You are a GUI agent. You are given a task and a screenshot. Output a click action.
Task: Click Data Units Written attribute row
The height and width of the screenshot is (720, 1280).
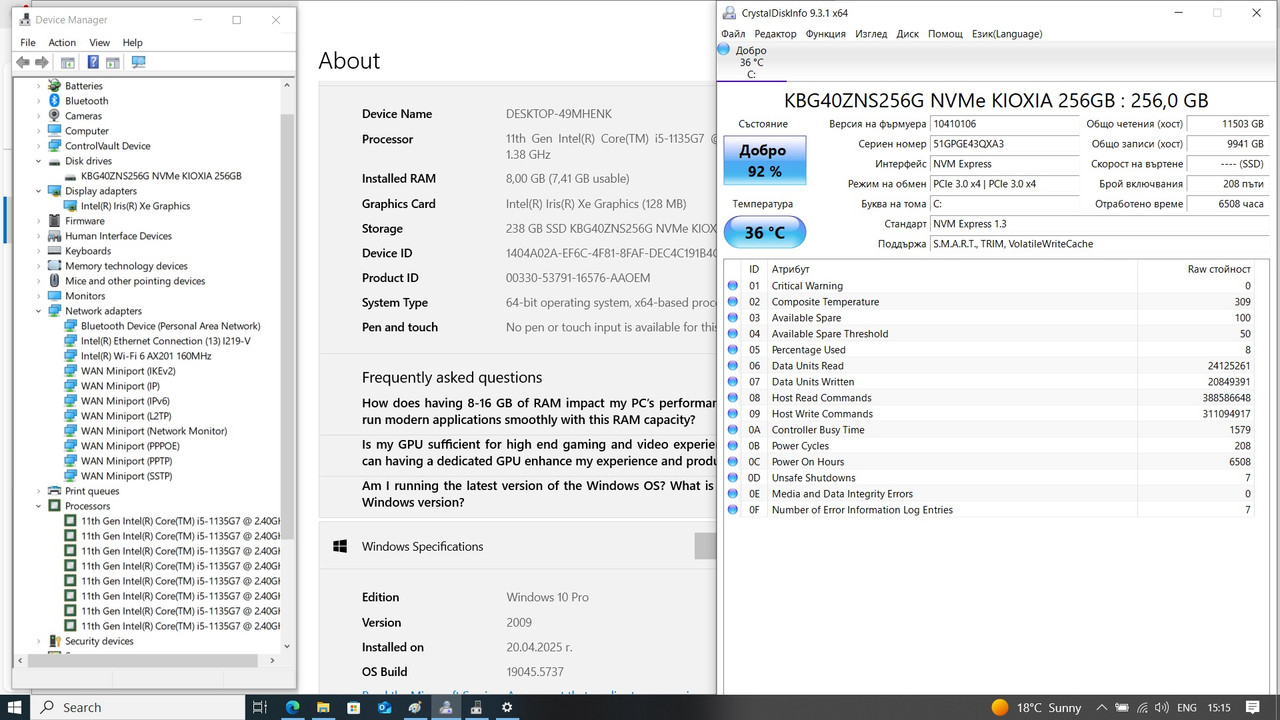point(990,382)
